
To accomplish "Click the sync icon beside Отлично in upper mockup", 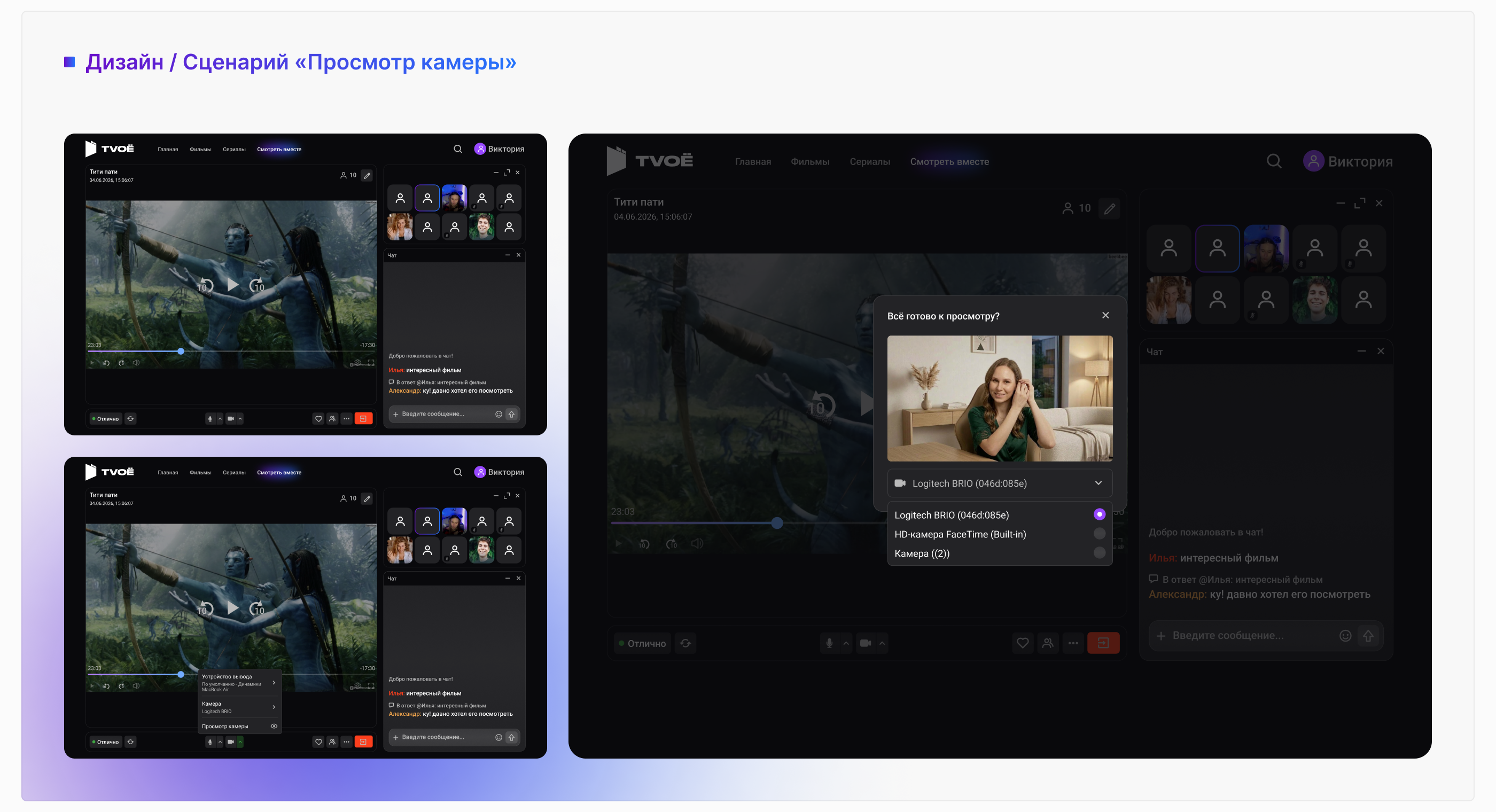I will point(131,418).
